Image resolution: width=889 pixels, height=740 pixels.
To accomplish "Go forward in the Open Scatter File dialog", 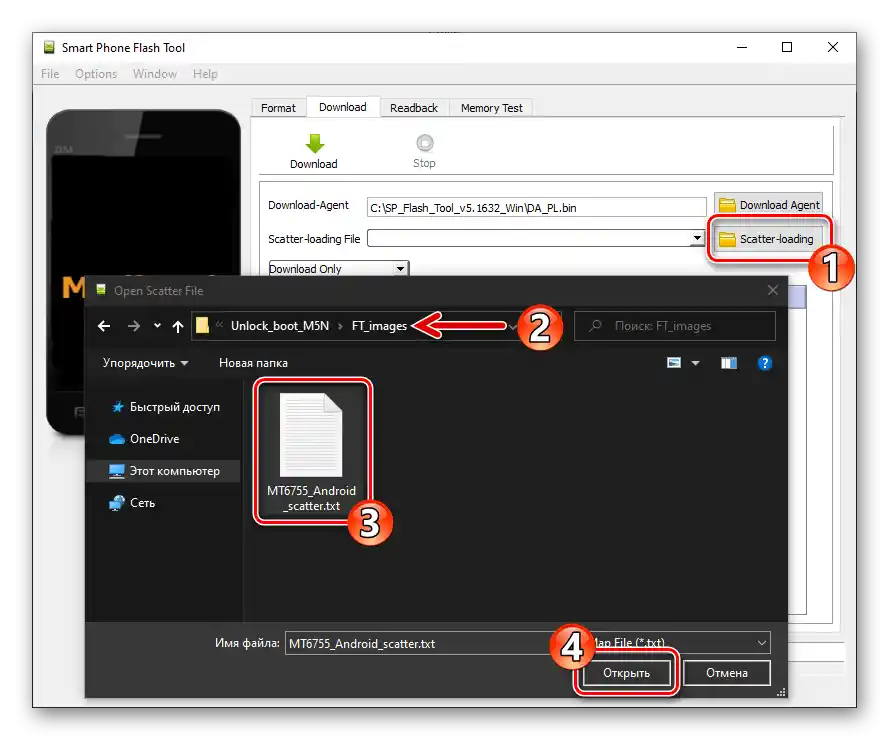I will point(134,326).
